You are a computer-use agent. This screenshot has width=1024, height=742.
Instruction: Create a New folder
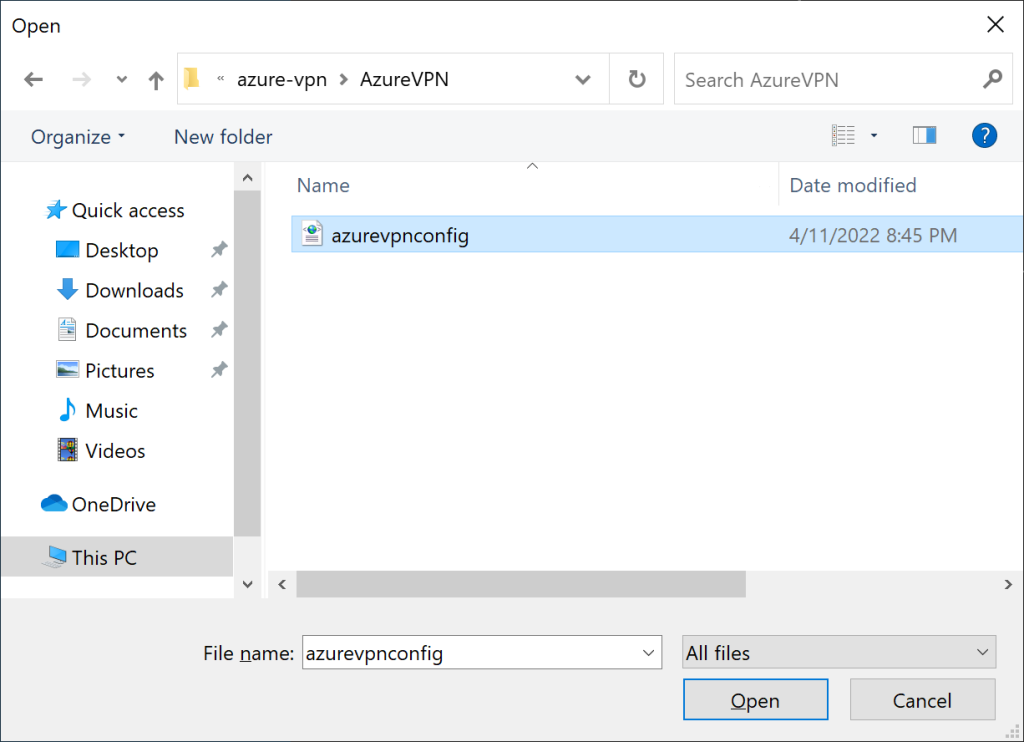point(223,137)
